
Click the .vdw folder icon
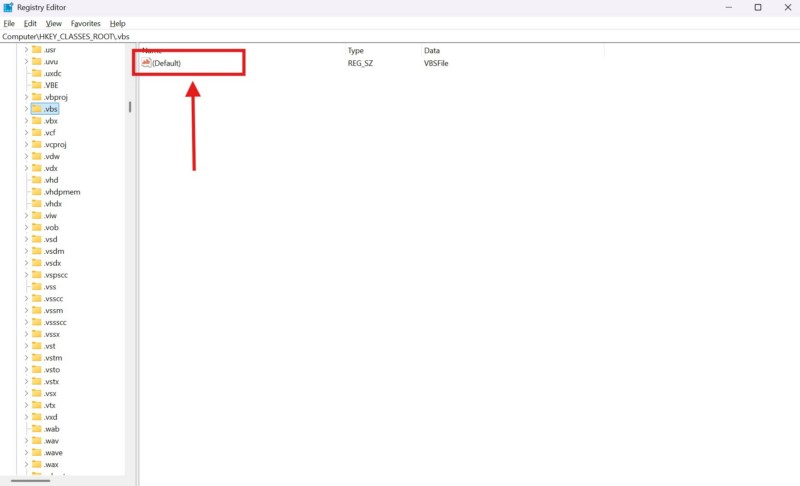[37, 156]
